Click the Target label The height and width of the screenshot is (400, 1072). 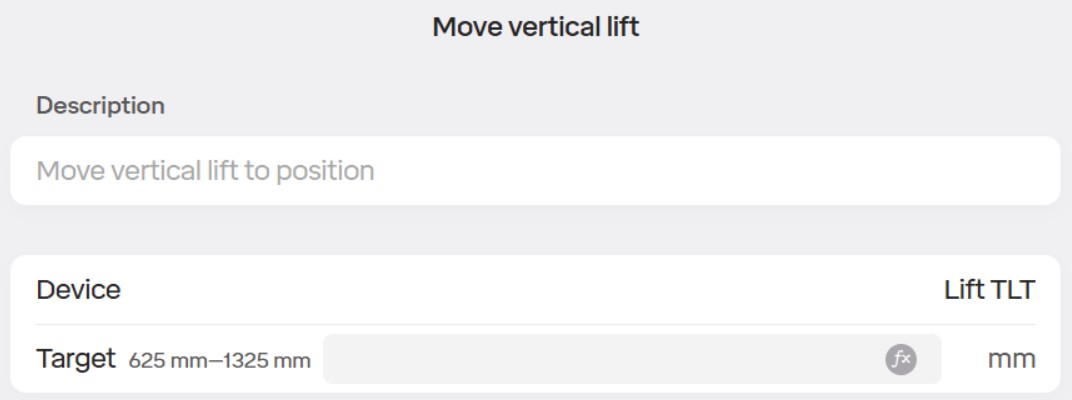pyautogui.click(x=76, y=359)
